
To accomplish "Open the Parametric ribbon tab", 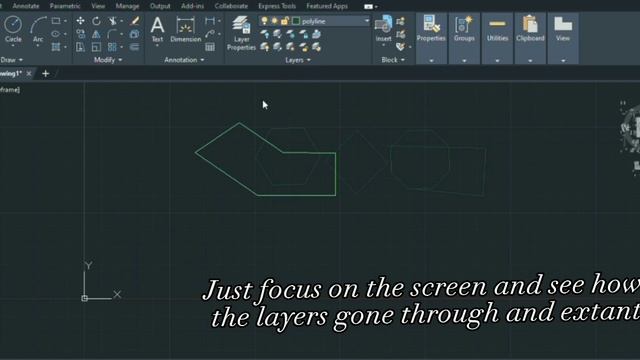I will (65, 6).
